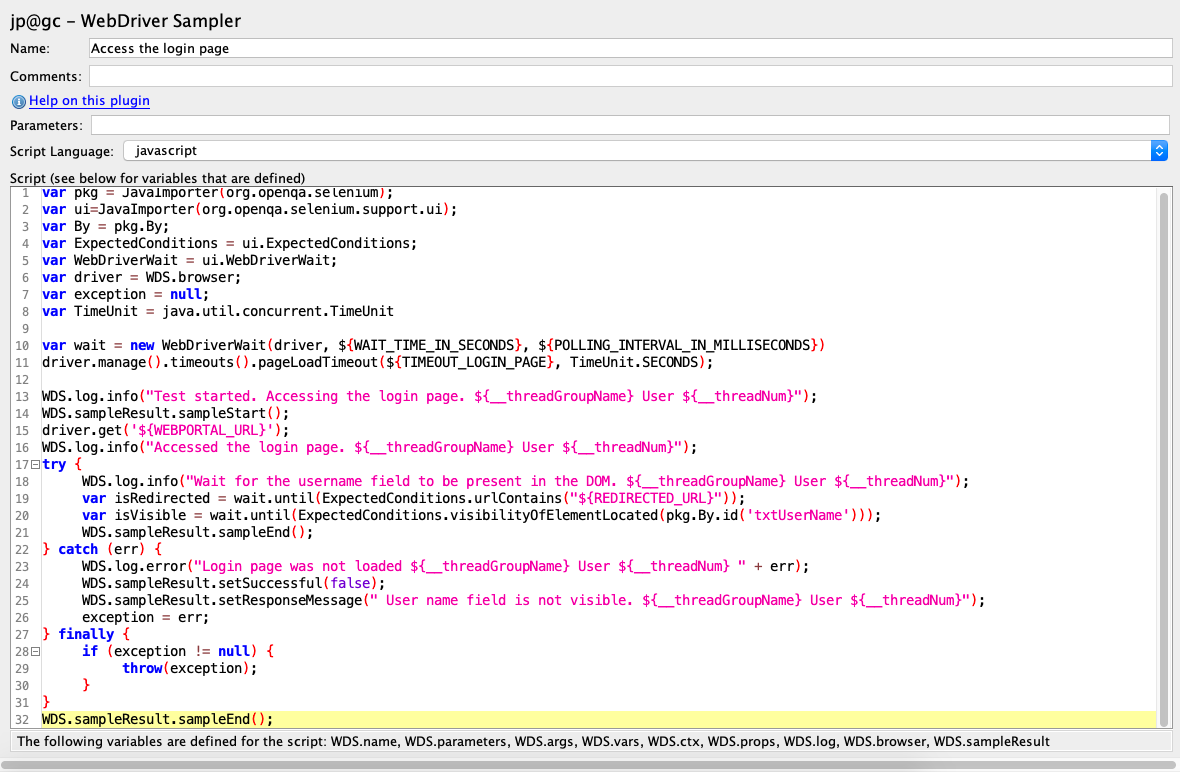Click the 'Login page was not loaded' string on line 23
This screenshot has width=1180, height=772.
470,567
